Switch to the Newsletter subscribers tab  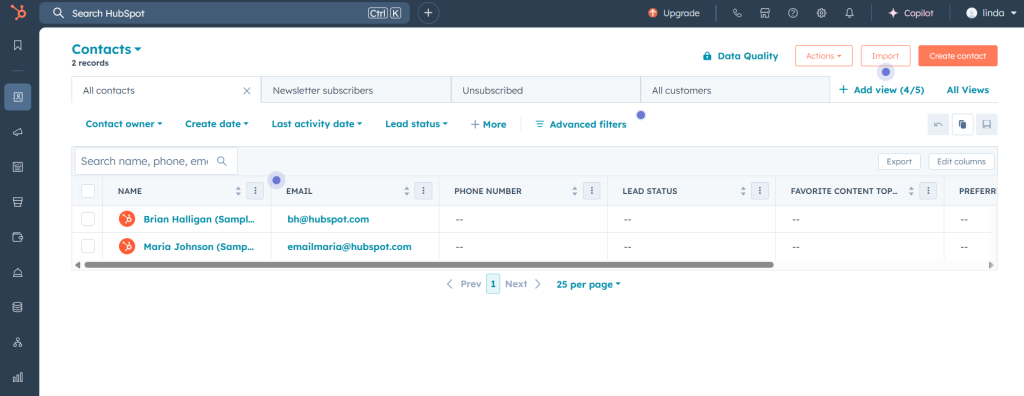coord(356,90)
